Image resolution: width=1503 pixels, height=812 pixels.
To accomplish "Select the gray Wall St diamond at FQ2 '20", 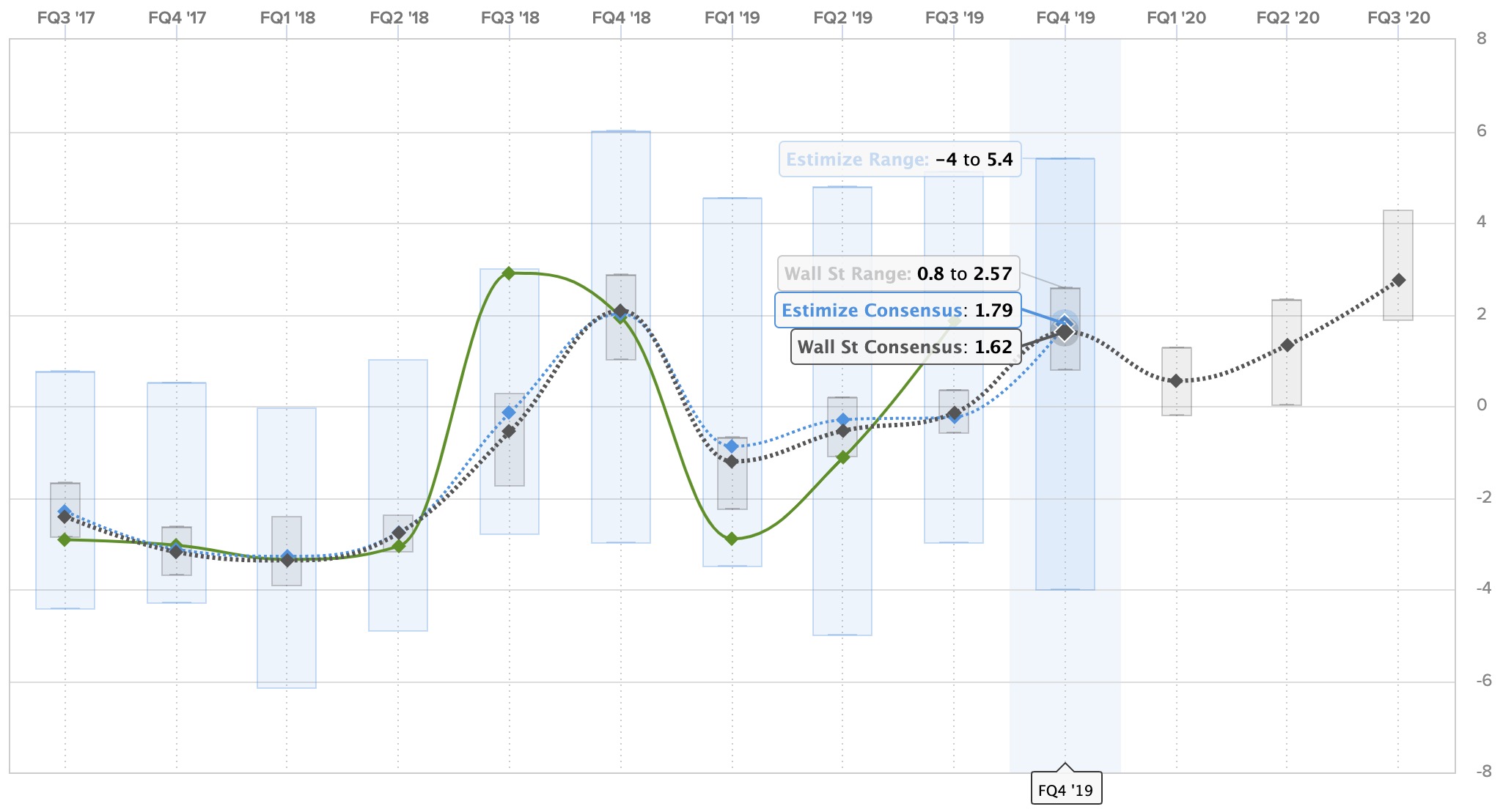I will (x=1287, y=345).
